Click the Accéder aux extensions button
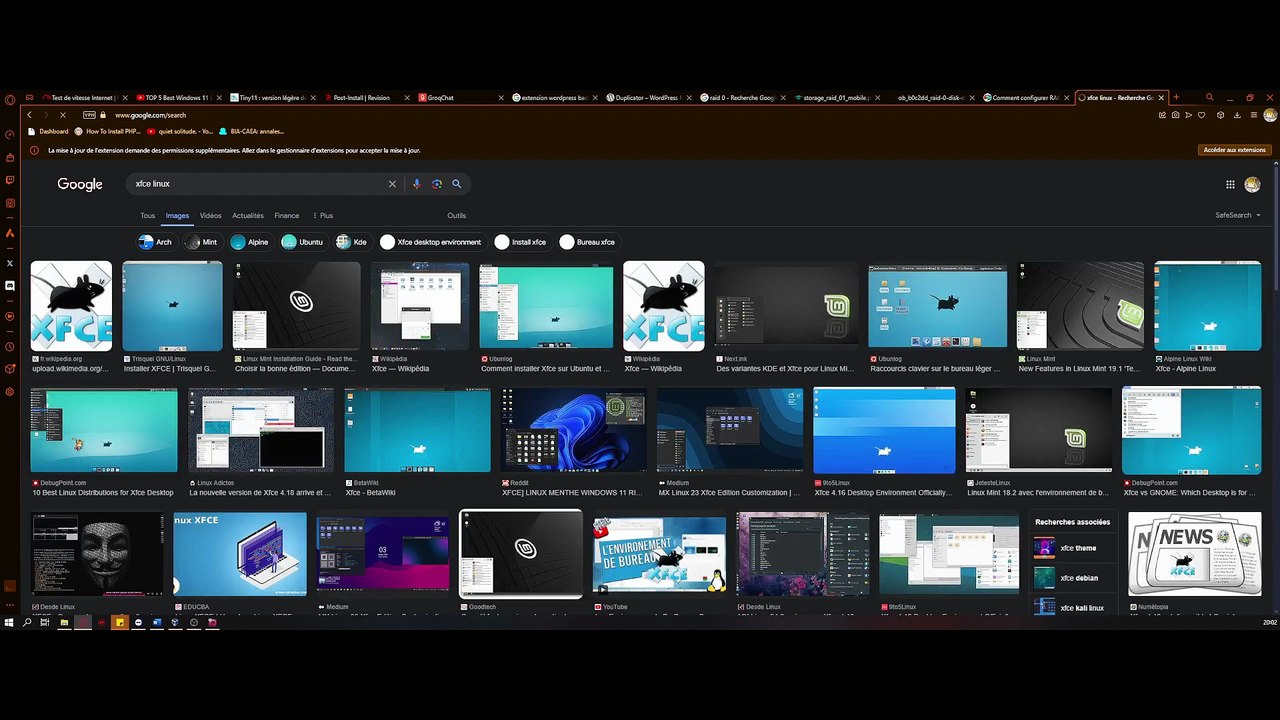This screenshot has height=720, width=1280. [1234, 150]
